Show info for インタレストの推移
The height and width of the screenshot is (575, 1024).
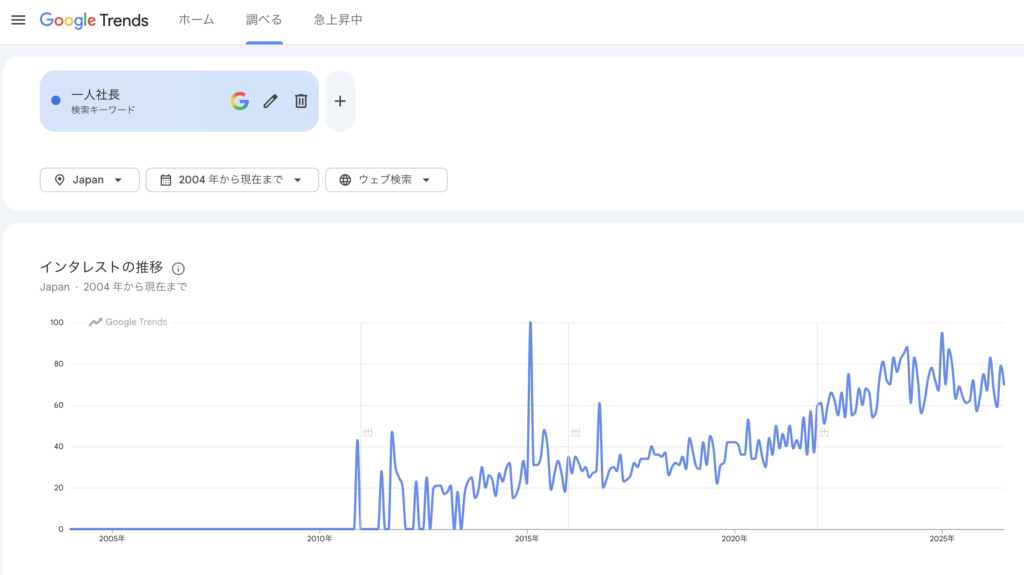click(178, 269)
